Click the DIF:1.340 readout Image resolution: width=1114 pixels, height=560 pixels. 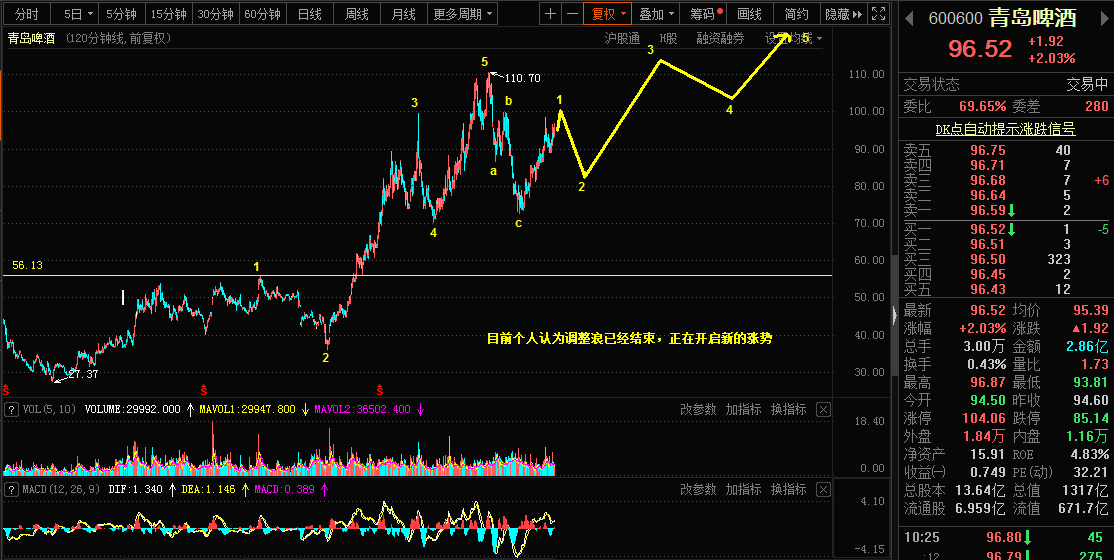click(x=136, y=489)
